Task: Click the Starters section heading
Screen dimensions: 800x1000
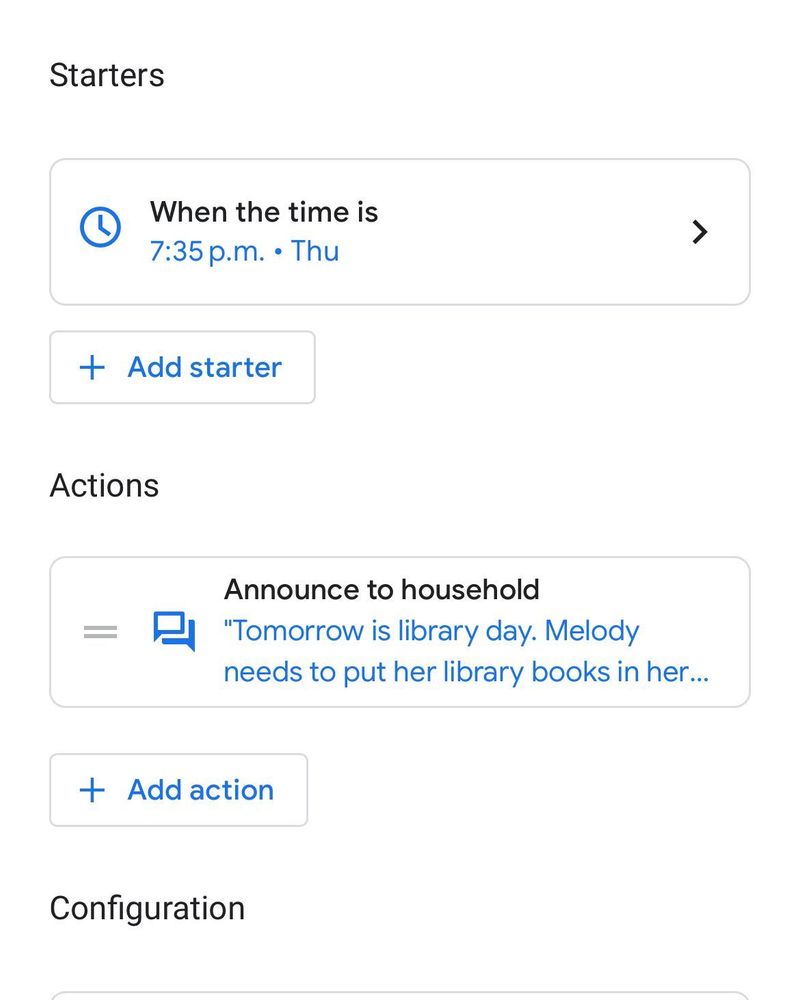Action: [x=107, y=75]
